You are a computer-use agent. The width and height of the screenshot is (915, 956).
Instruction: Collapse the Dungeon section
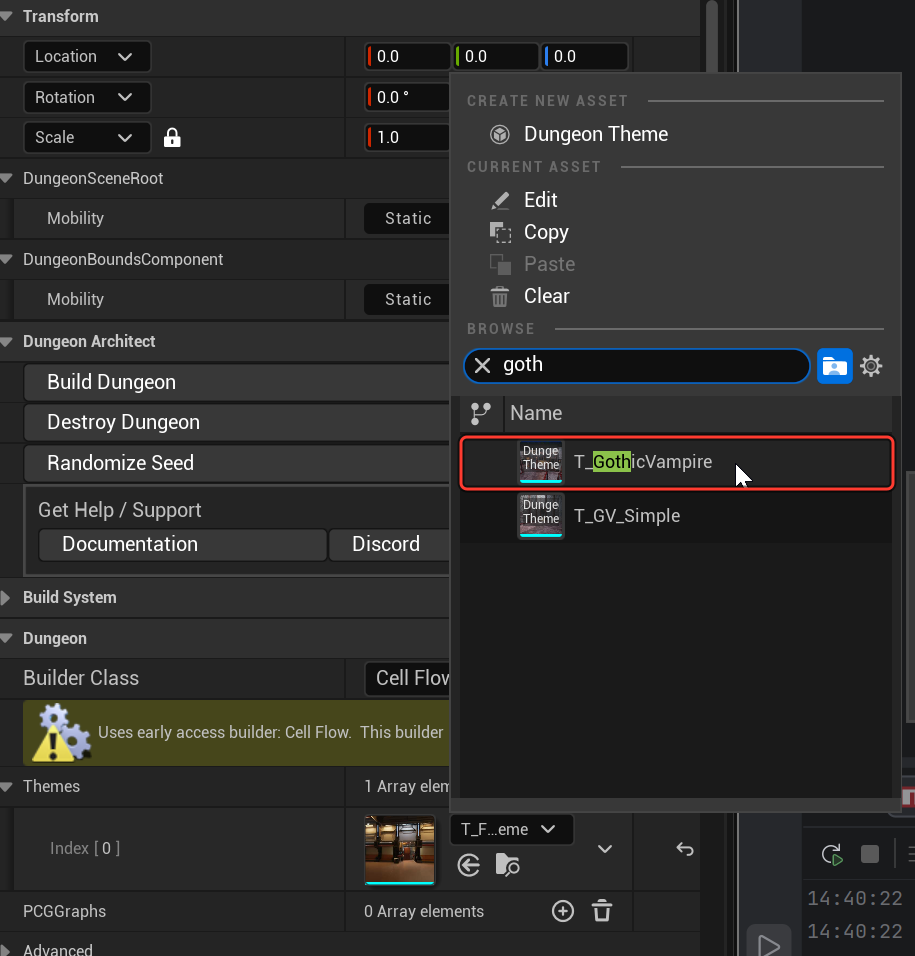7,639
